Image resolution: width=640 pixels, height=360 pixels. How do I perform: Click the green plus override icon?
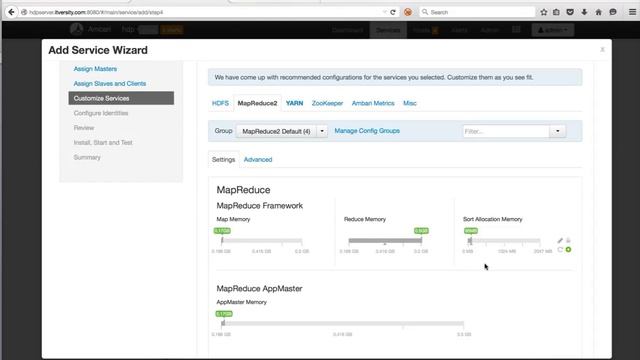point(568,249)
